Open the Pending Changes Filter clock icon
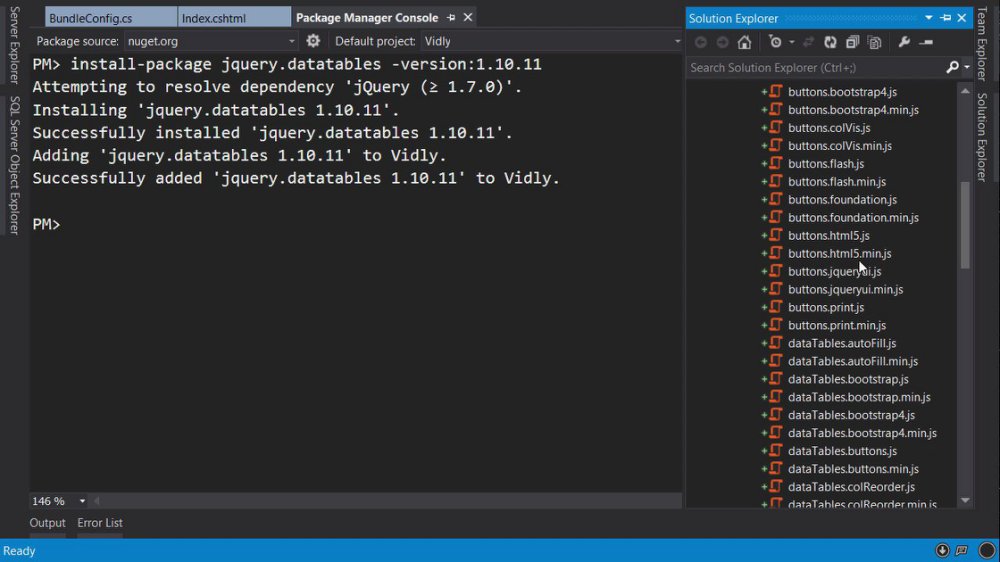This screenshot has width=1000, height=562. tap(775, 42)
